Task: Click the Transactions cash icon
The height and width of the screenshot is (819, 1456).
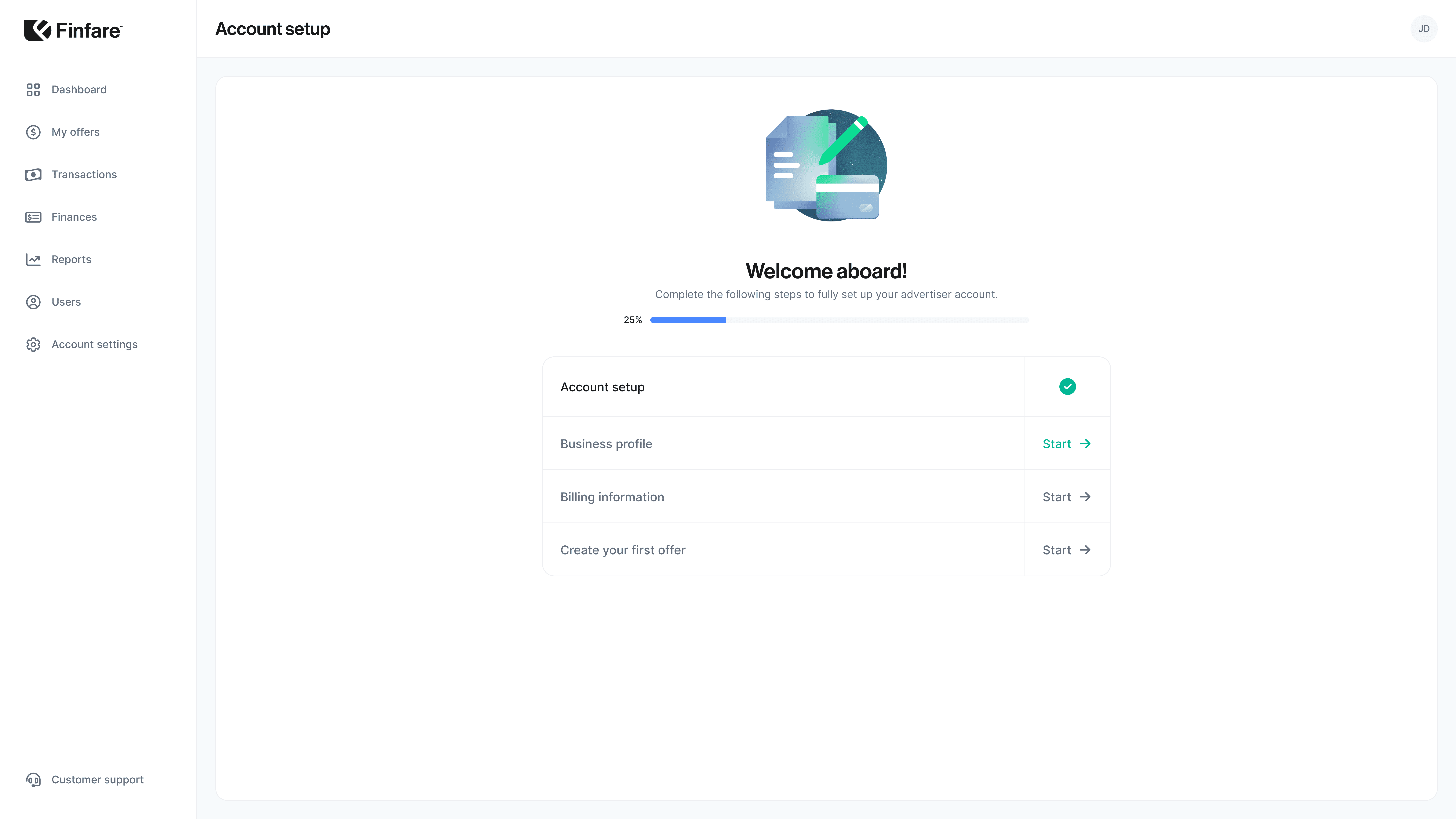Action: coord(33,175)
